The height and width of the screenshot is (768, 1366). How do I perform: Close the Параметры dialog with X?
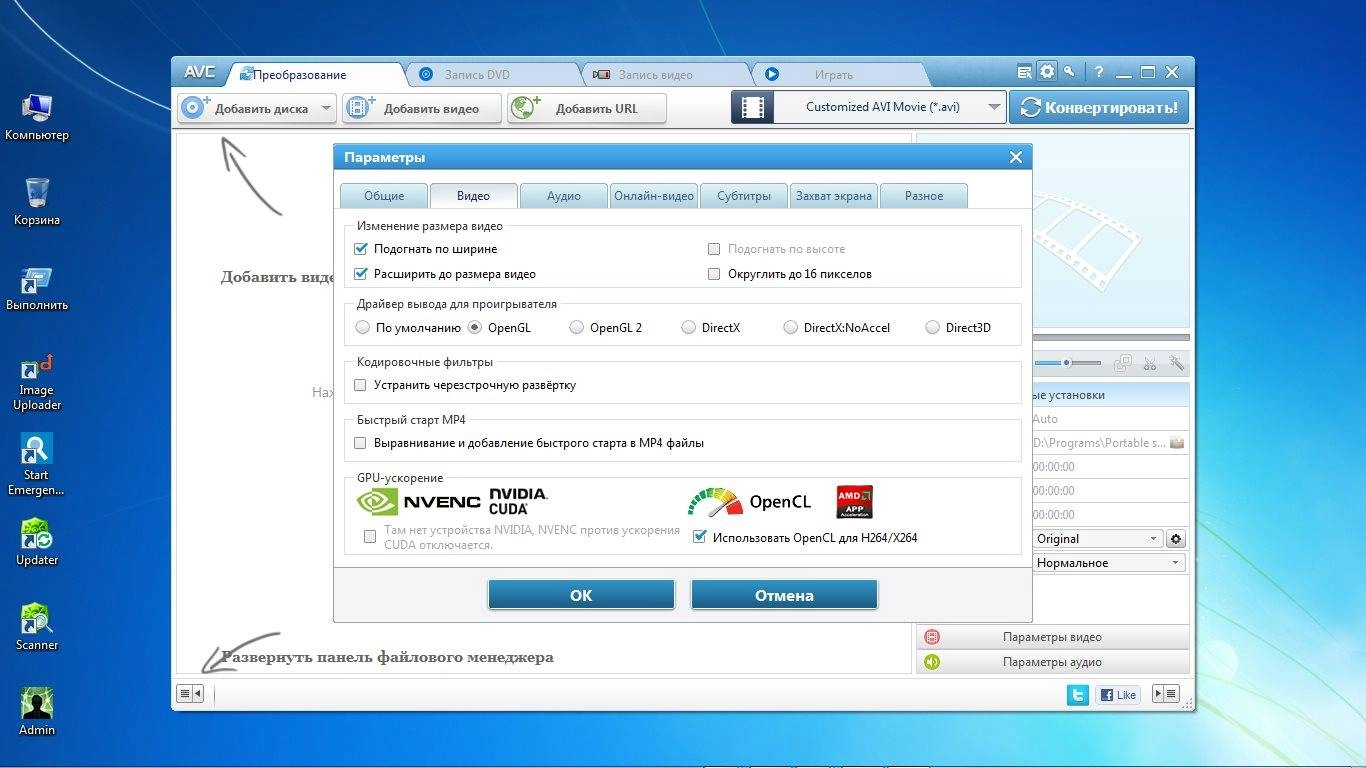click(1016, 157)
